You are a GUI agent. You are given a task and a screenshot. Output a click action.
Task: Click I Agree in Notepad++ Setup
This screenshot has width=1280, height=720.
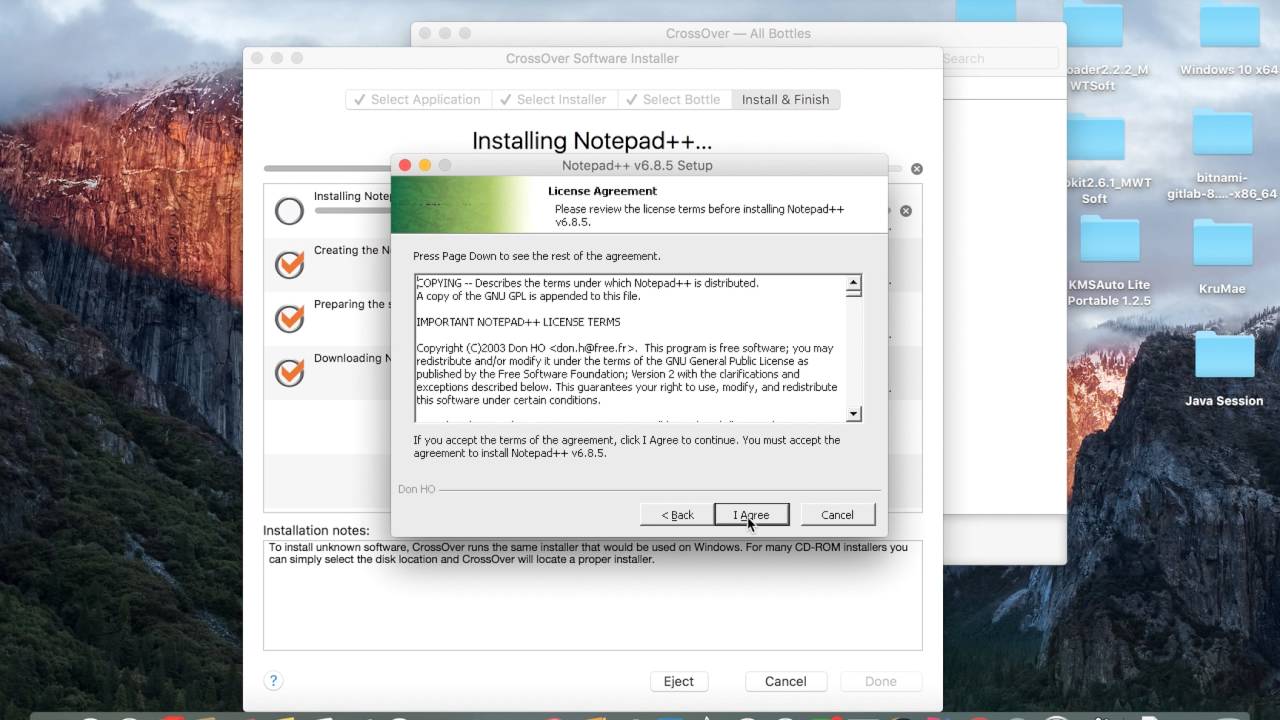click(752, 515)
